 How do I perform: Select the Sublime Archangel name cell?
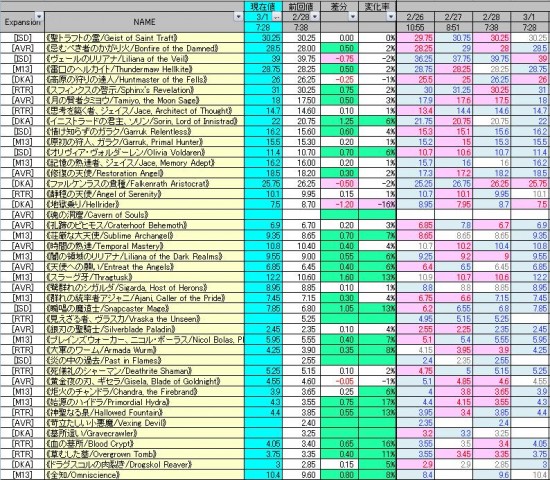pyautogui.click(x=144, y=236)
